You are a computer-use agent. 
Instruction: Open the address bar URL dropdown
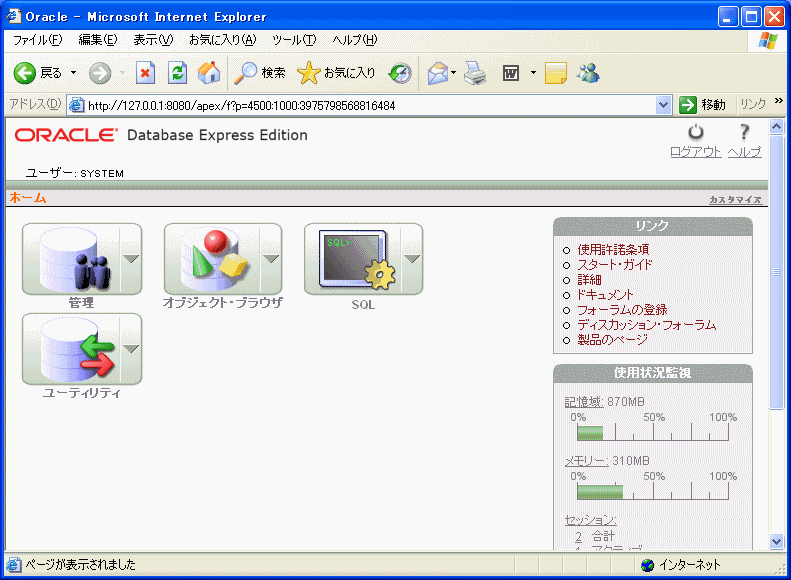point(663,105)
